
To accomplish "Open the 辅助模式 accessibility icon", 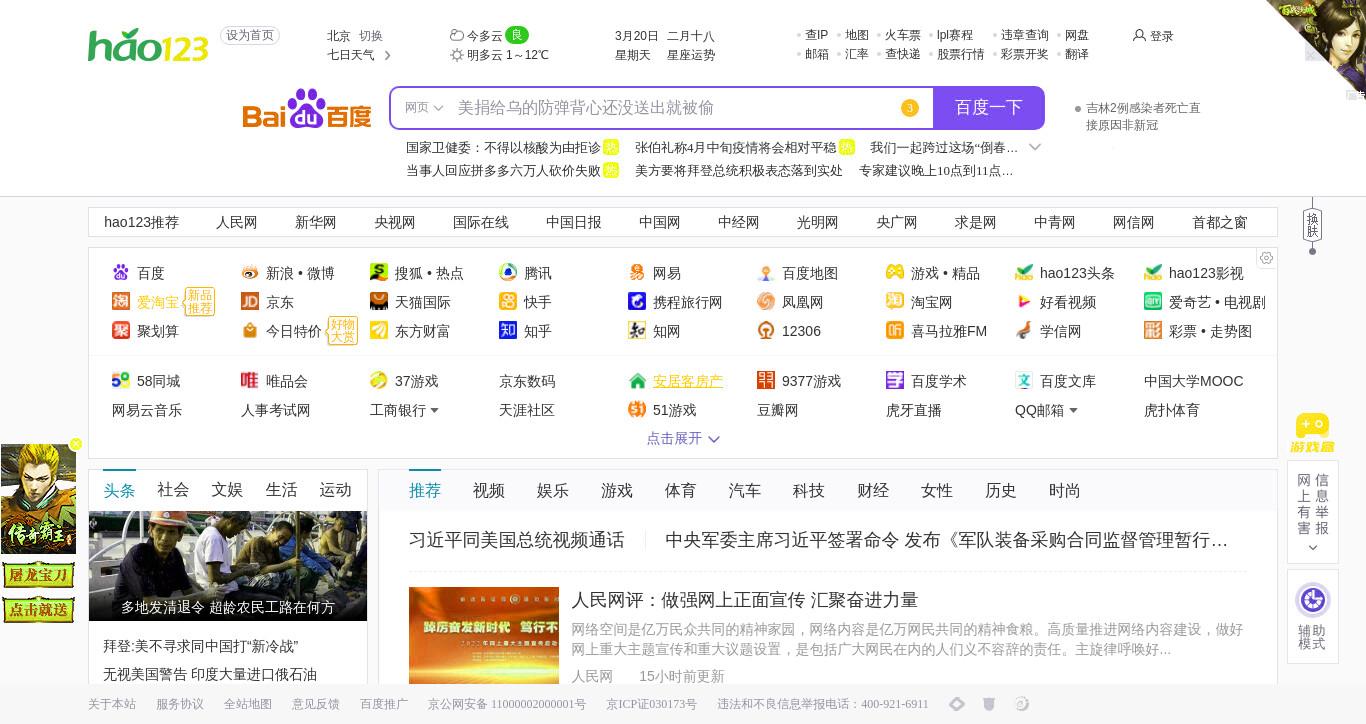I will [1312, 600].
